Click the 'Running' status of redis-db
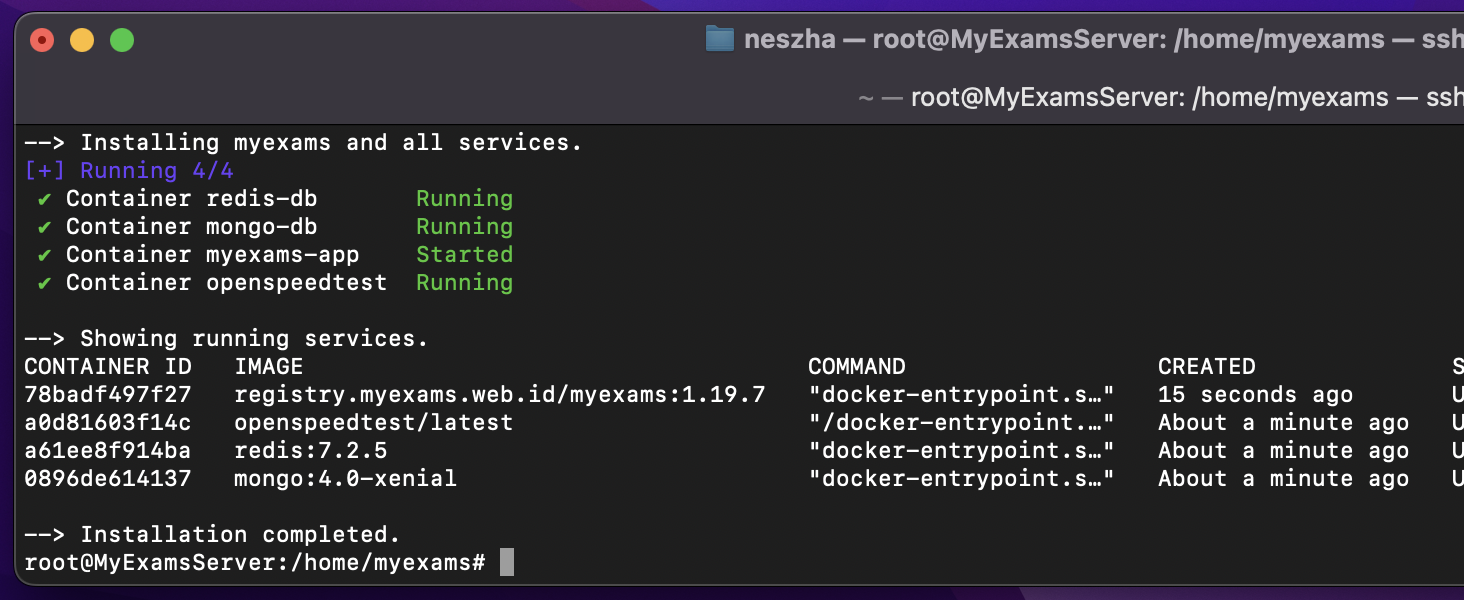Viewport: 1464px width, 600px height. (465, 199)
